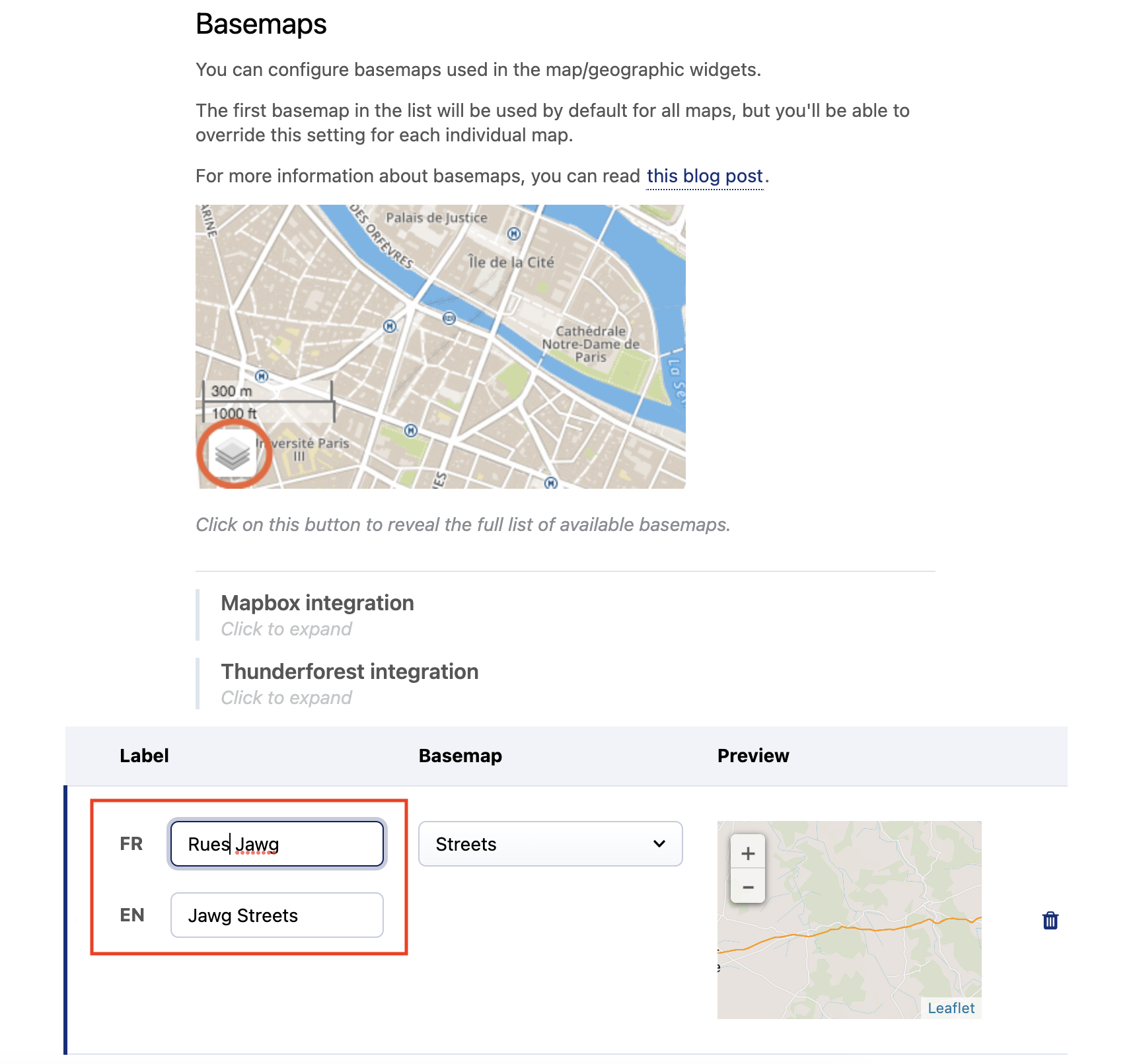The image size is (1139, 1064).
Task: Click the Preview column header
Action: pos(753,756)
